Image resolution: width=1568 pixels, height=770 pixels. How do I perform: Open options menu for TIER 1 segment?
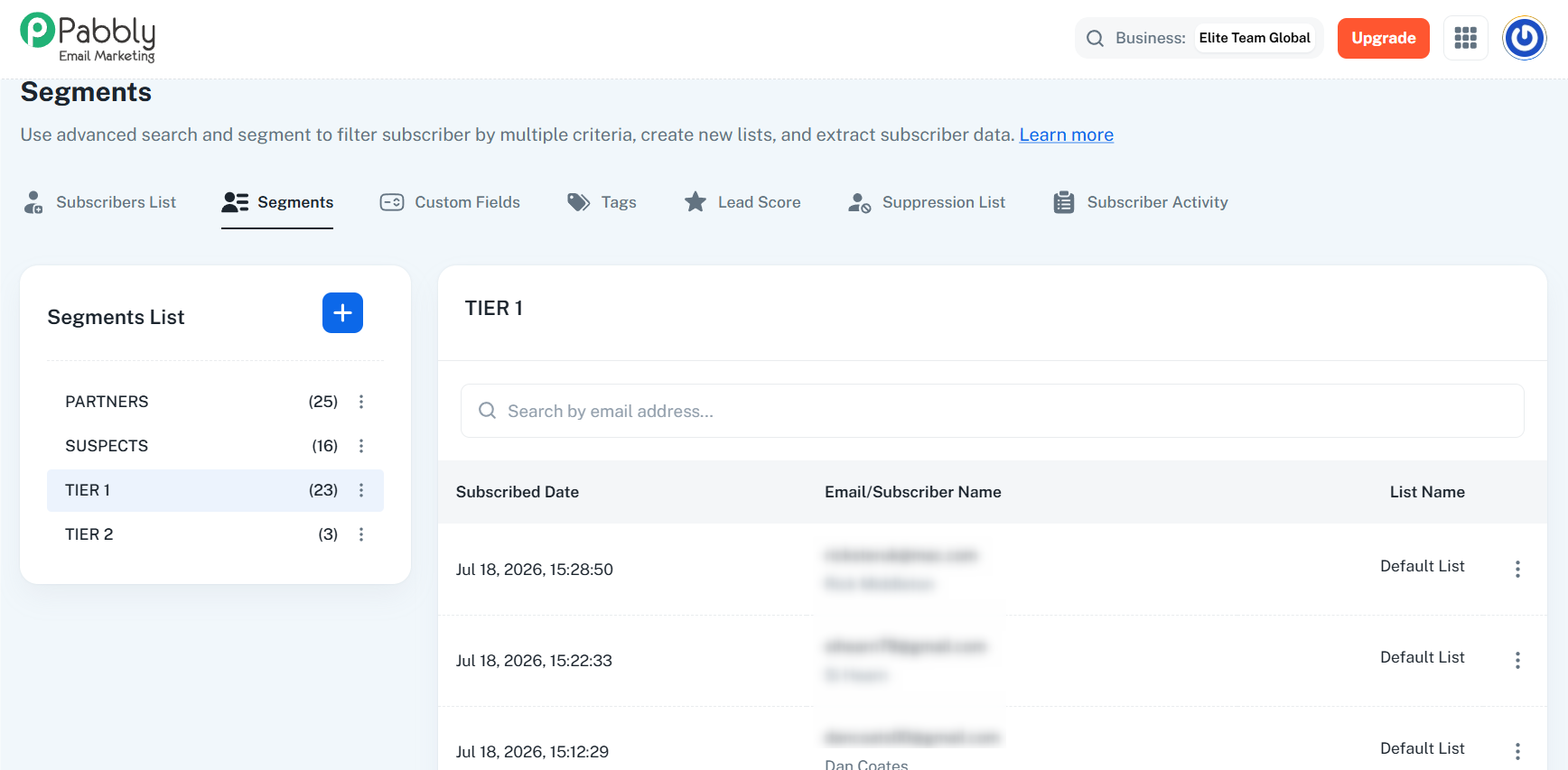tap(361, 490)
